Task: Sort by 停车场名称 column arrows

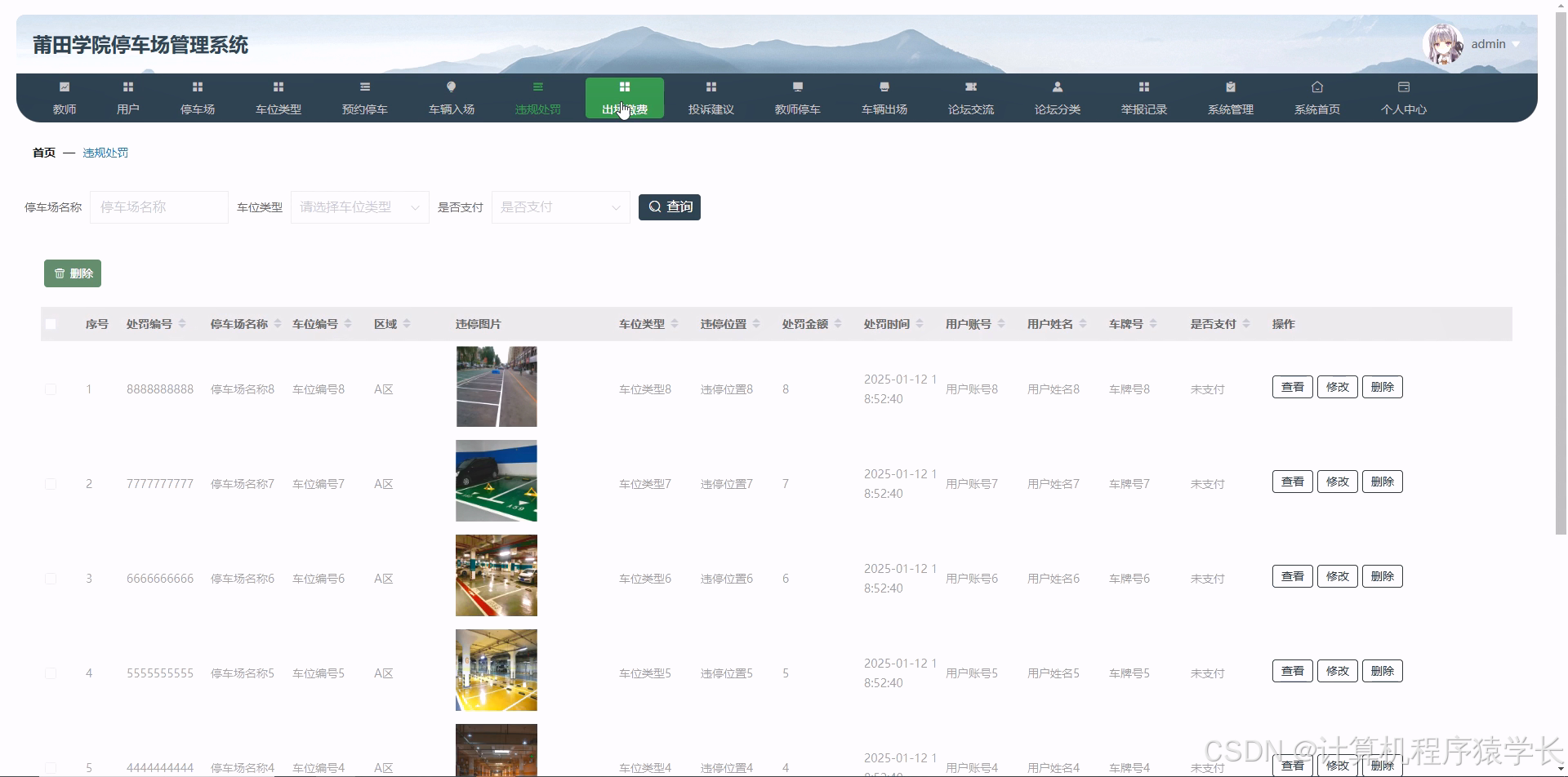Action: pyautogui.click(x=278, y=324)
